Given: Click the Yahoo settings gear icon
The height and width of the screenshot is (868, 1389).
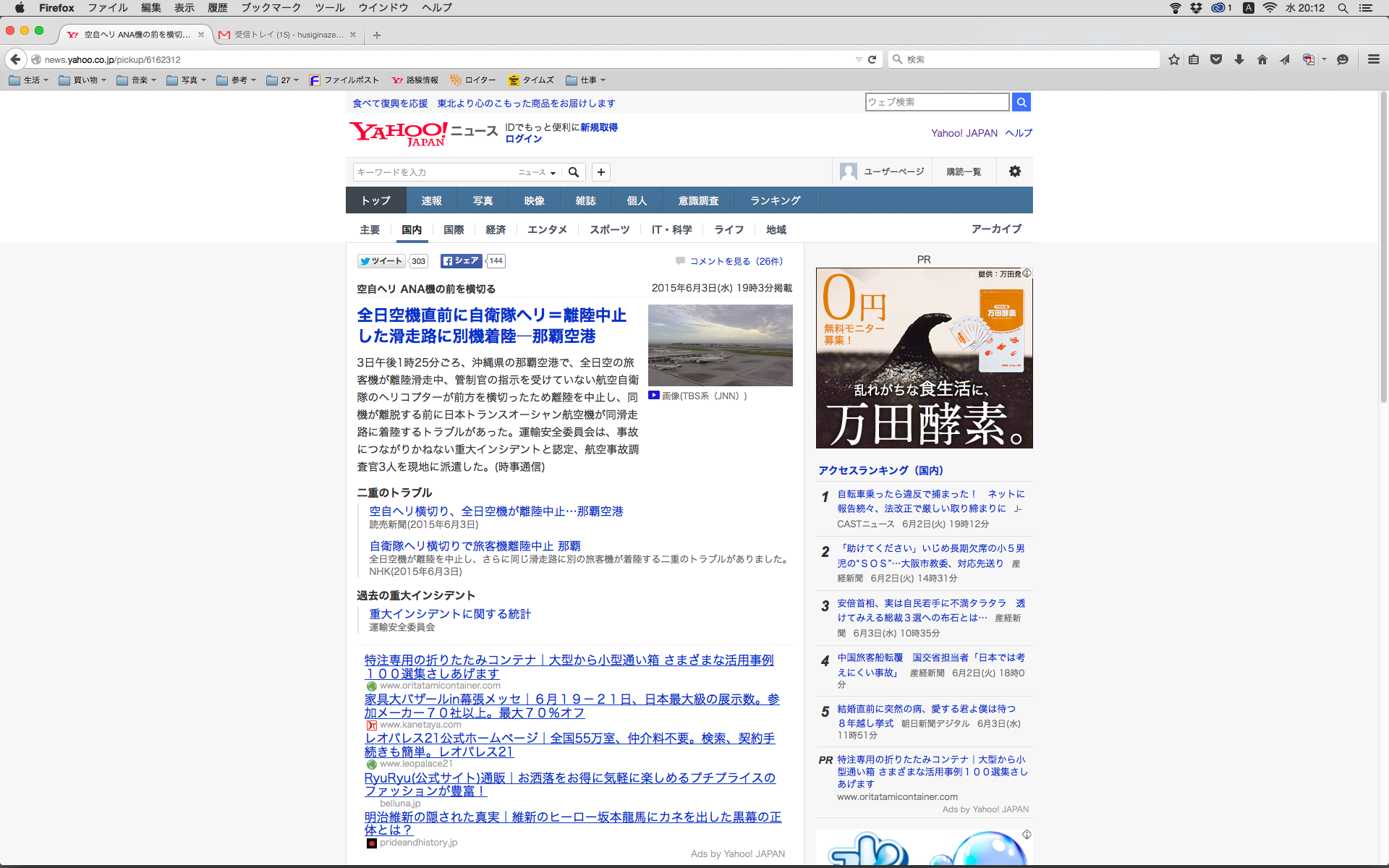Looking at the screenshot, I should pos(1015,171).
